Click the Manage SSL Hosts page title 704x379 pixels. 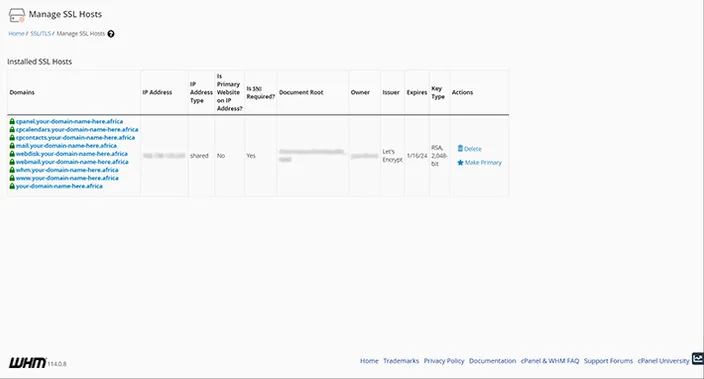[65, 14]
